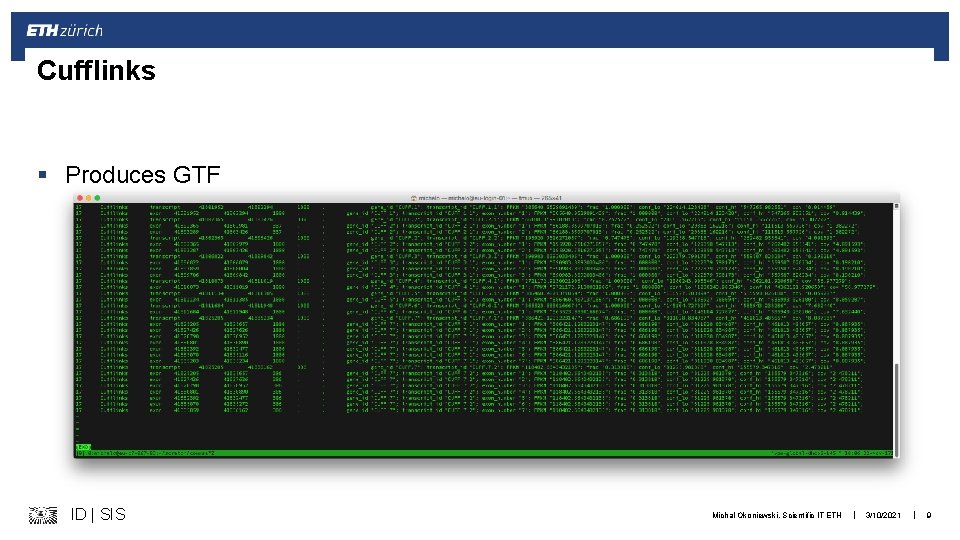The height and width of the screenshot is (540, 960).
Task: Click the ETH zürich logo
Action: 64,31
